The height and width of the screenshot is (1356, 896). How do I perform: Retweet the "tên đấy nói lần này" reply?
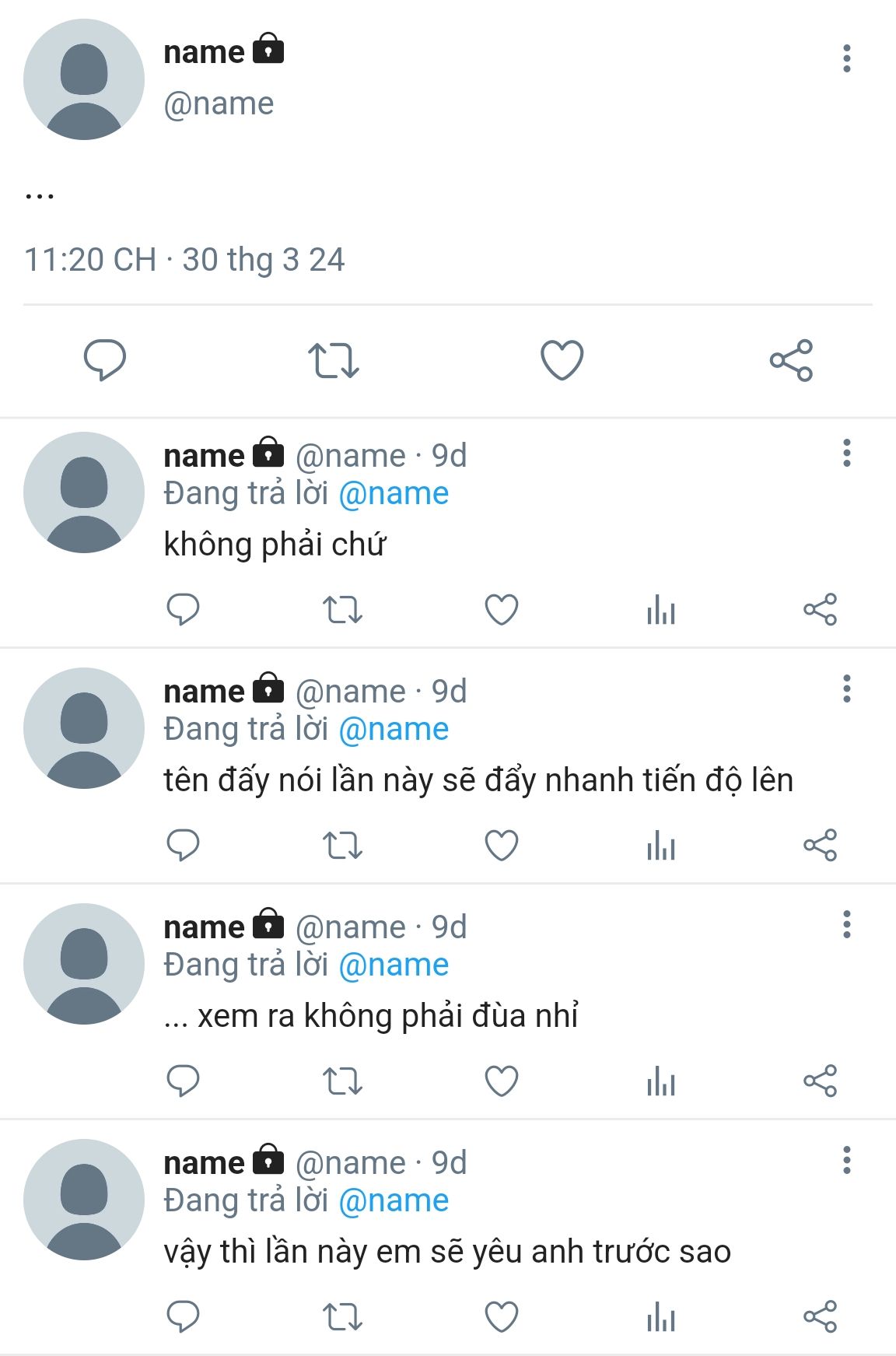(x=342, y=846)
